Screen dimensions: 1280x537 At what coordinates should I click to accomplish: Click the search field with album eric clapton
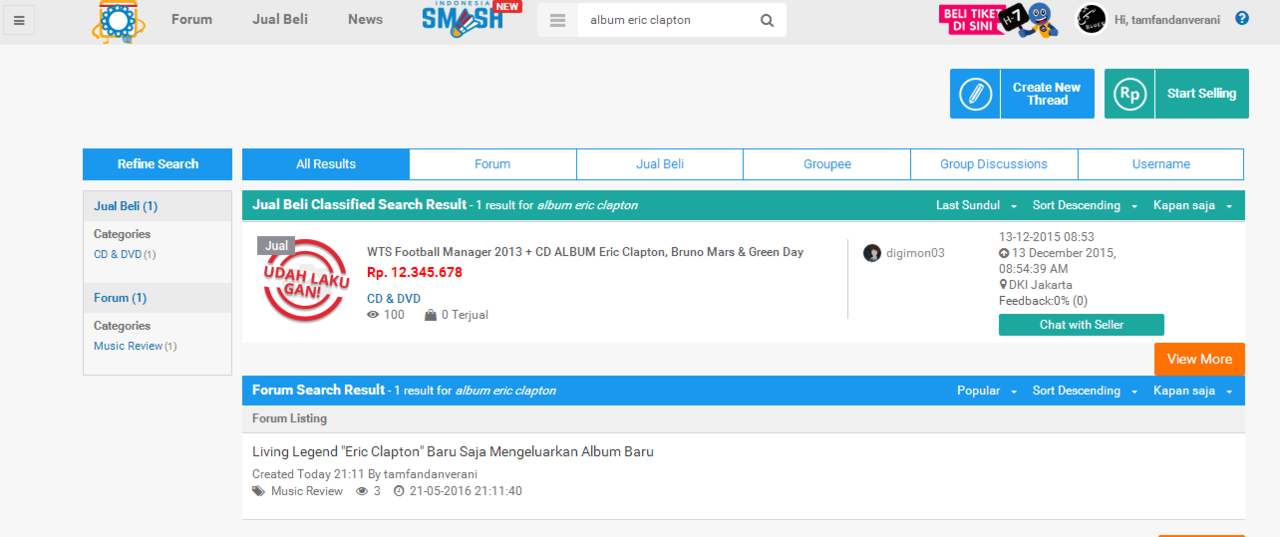665,20
